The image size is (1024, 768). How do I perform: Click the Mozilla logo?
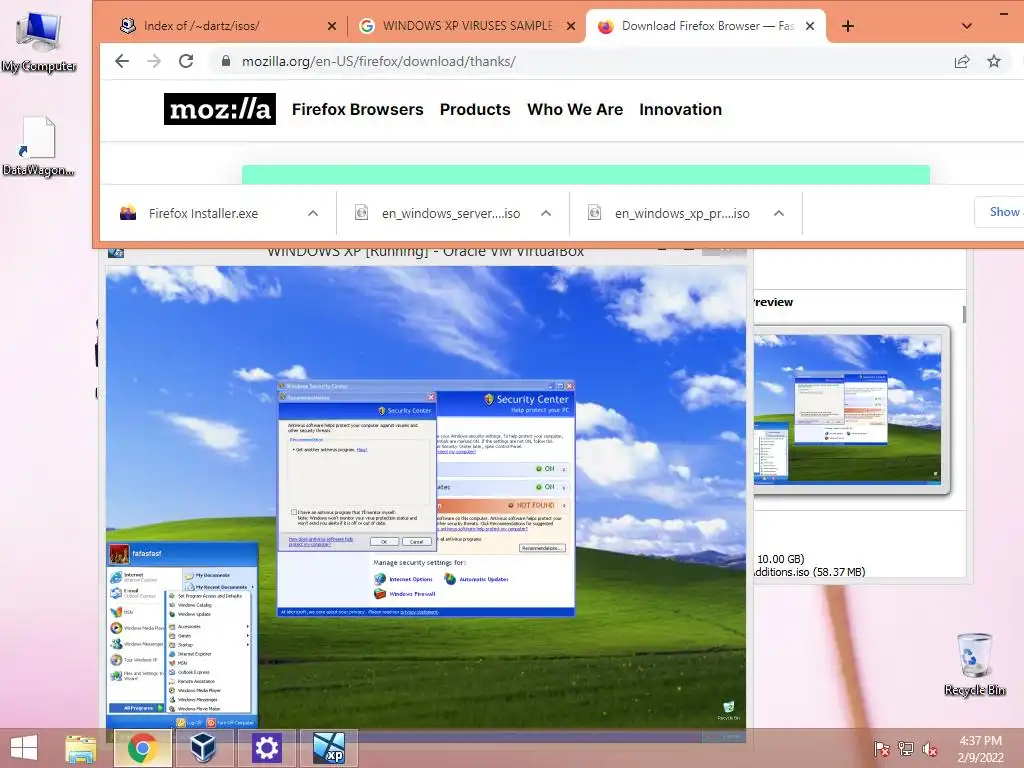click(x=219, y=109)
